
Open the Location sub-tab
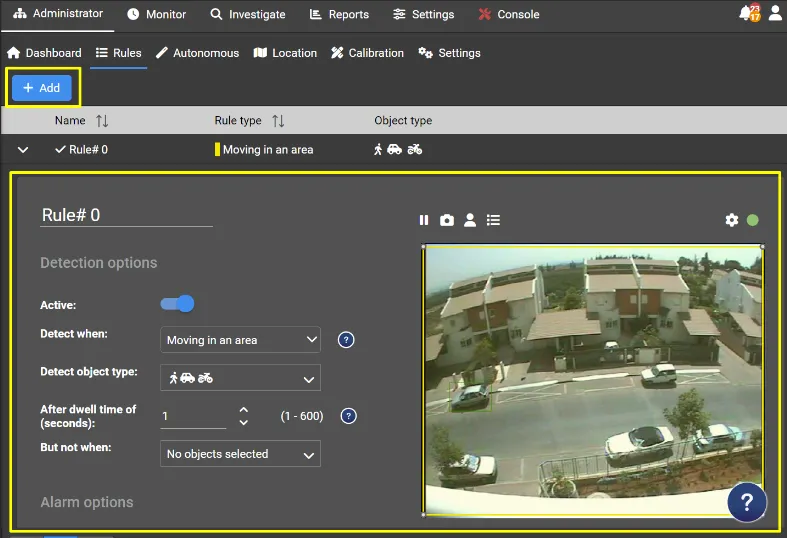(x=285, y=53)
